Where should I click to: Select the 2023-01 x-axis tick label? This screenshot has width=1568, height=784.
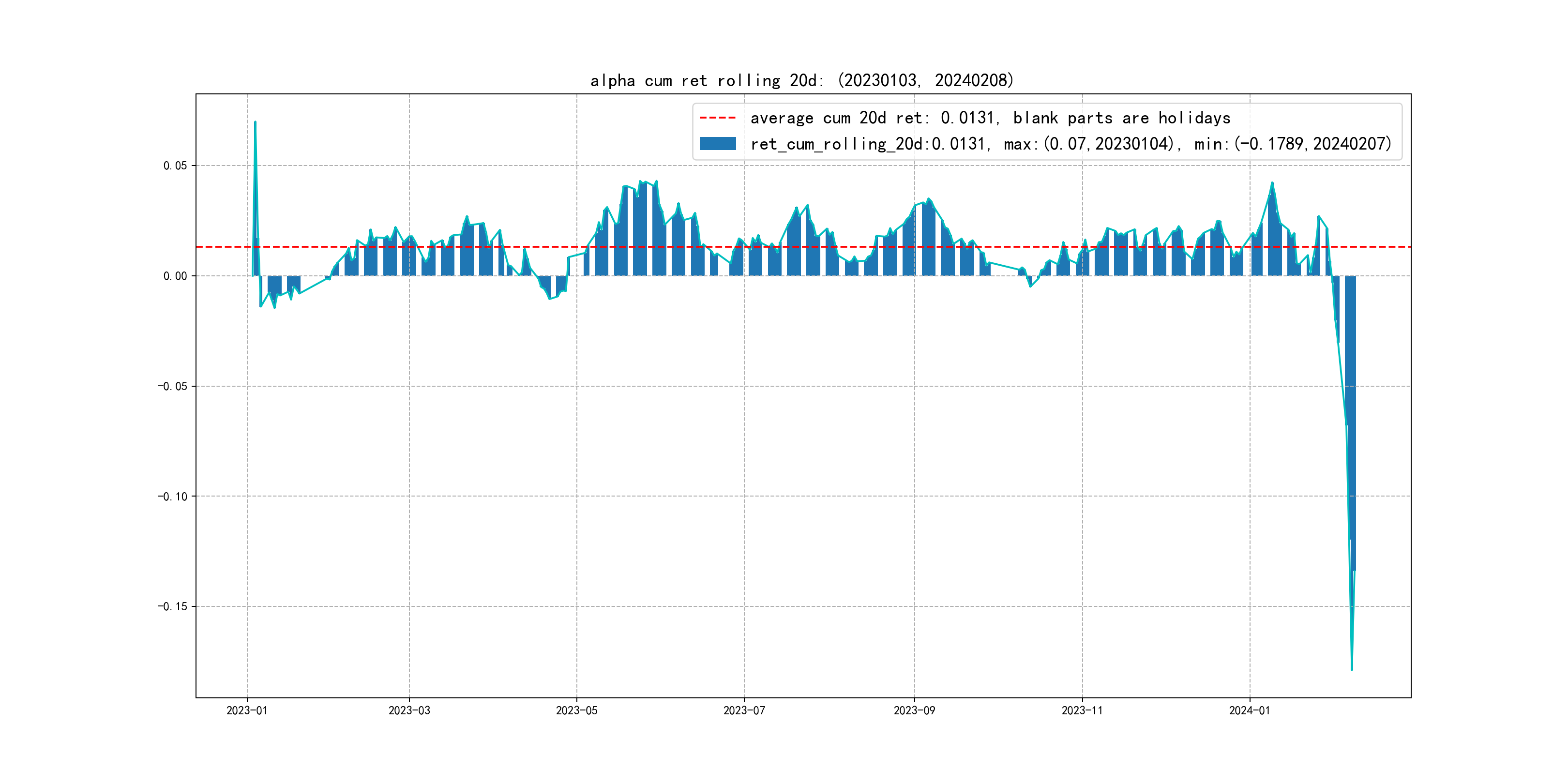coord(246,710)
